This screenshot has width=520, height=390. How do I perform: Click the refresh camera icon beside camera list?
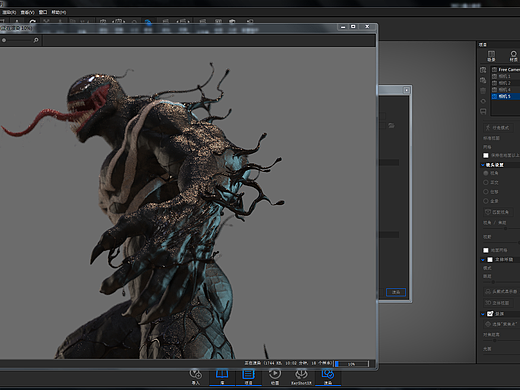483,101
